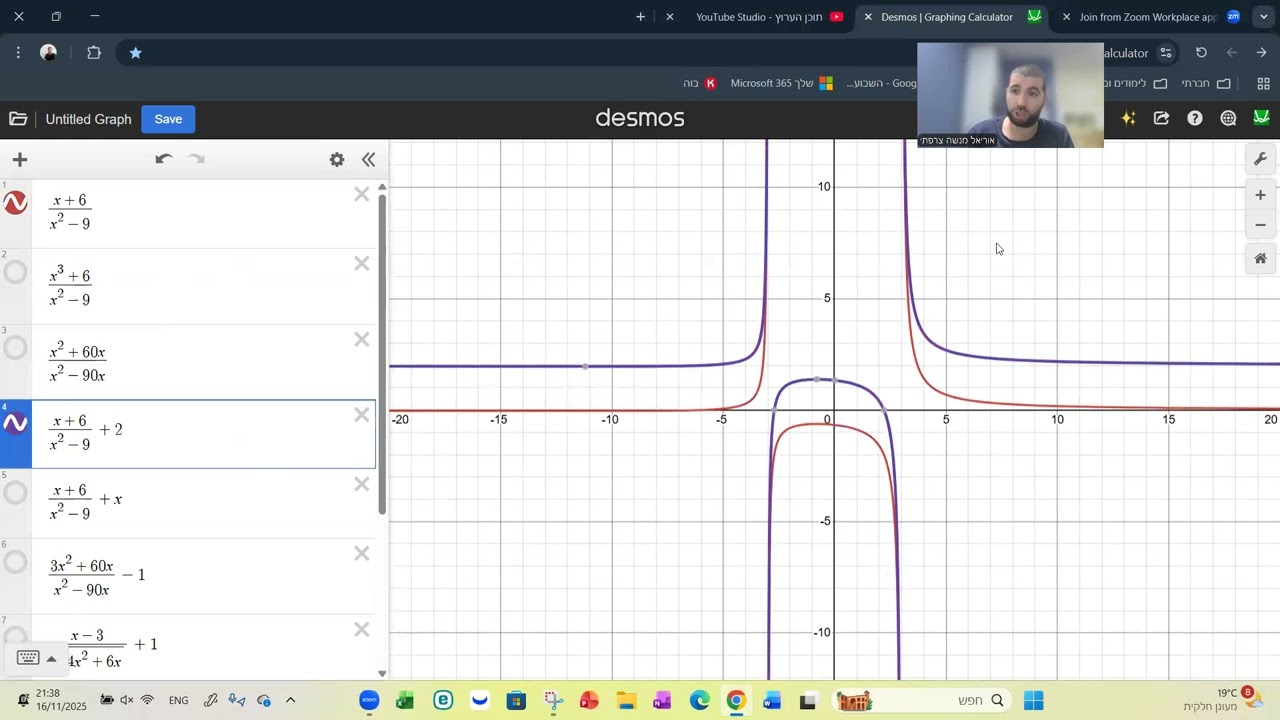
Task: Switch to Join from Zoom Workplace tab
Action: (1147, 17)
